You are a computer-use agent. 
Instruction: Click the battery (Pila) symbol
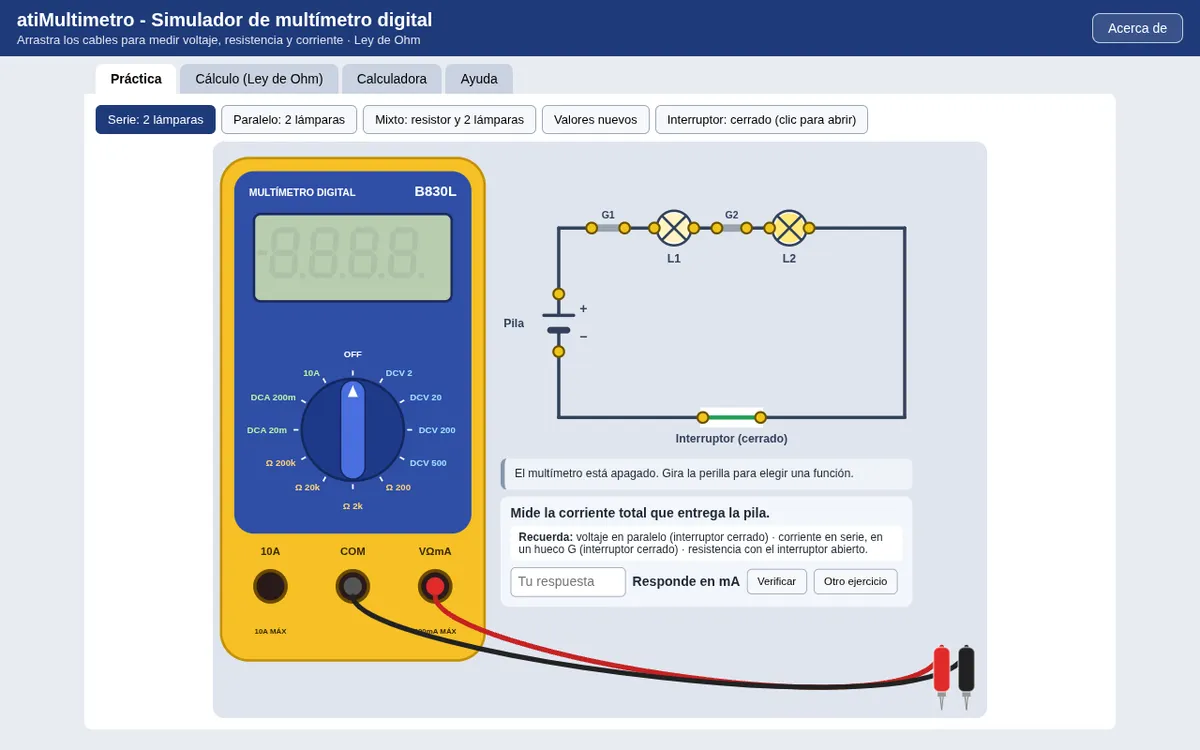tap(559, 323)
